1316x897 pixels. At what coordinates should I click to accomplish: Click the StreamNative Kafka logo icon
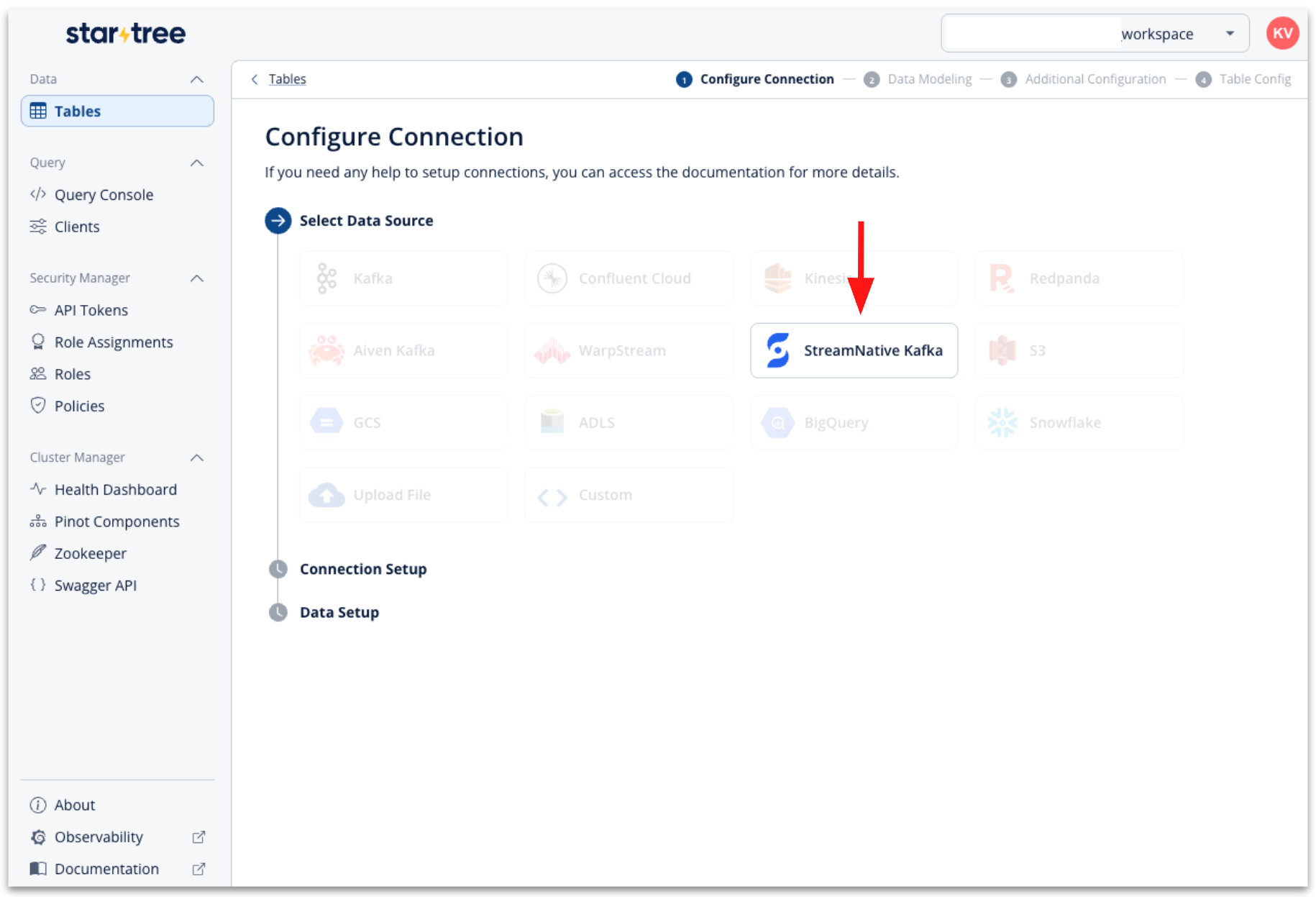[x=777, y=350]
